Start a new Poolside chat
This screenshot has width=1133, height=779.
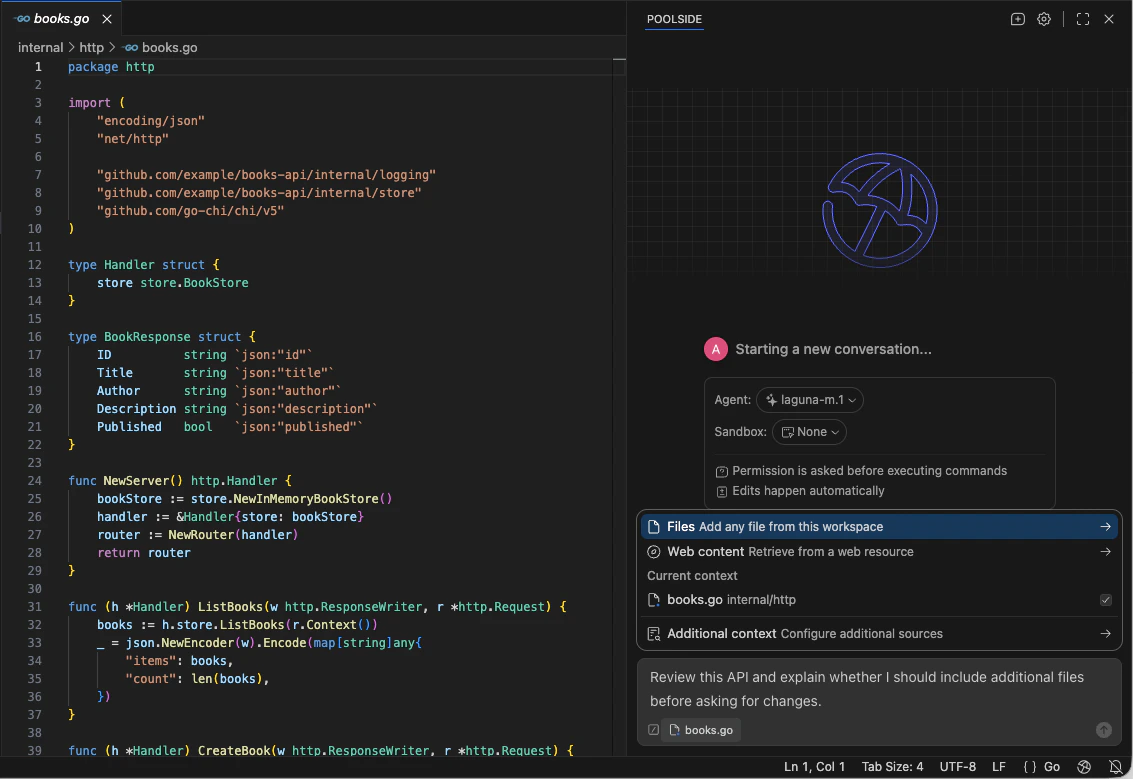pos(1017,20)
